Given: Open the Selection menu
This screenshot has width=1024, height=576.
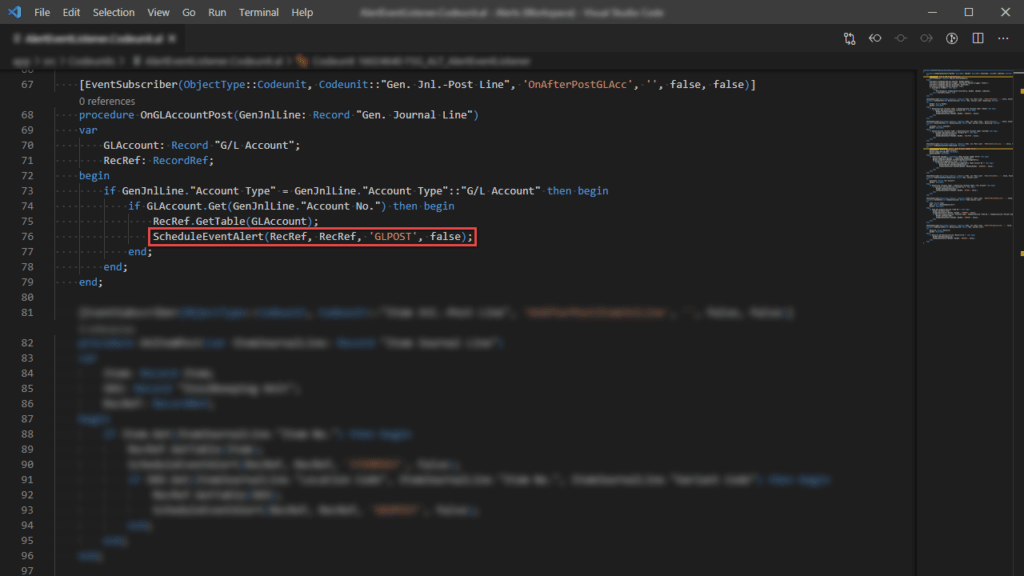Looking at the screenshot, I should click(113, 12).
